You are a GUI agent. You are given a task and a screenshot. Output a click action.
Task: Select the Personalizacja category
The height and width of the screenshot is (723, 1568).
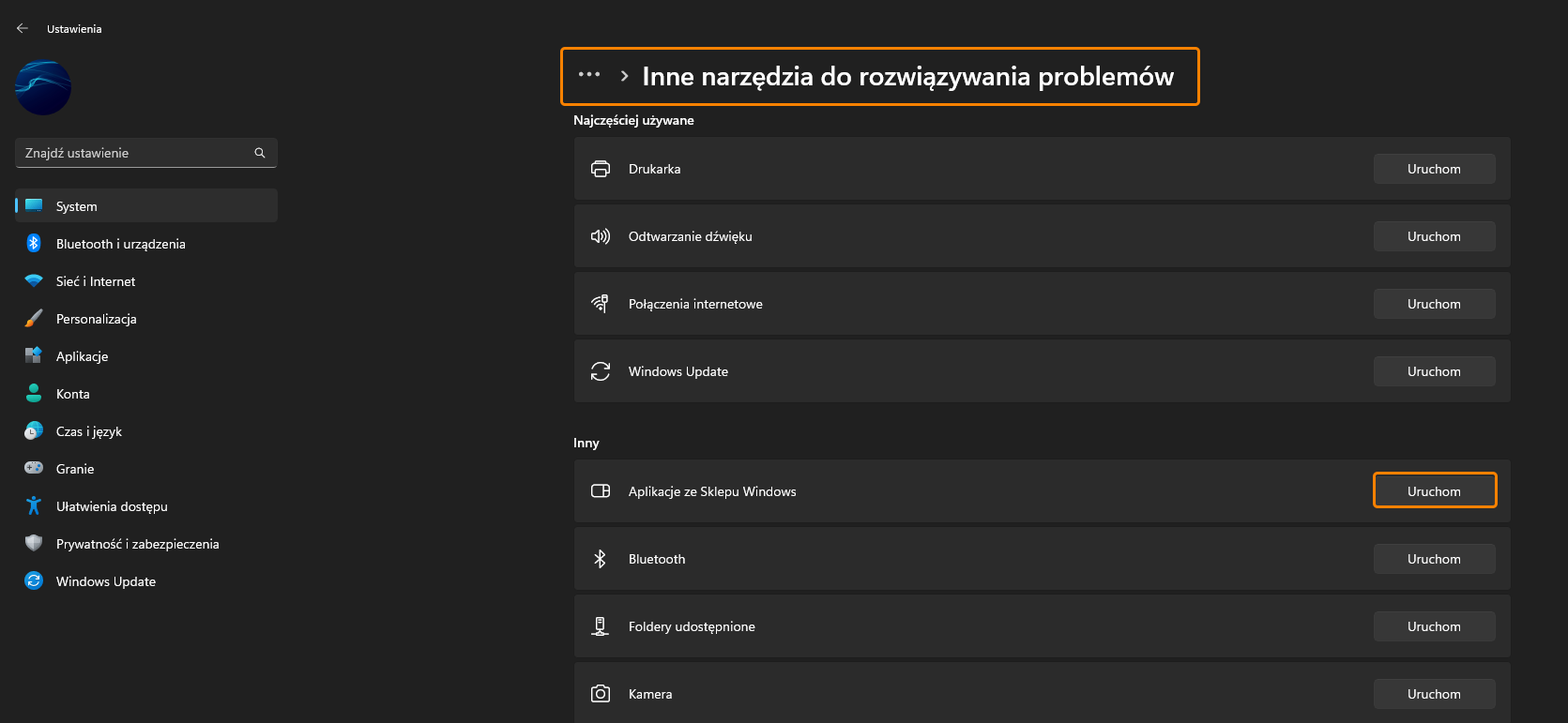[x=146, y=318]
